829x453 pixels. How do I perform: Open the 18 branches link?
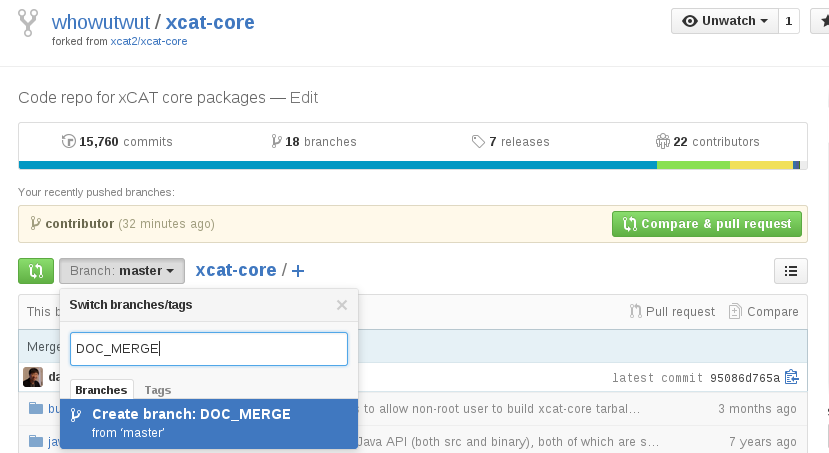314,142
